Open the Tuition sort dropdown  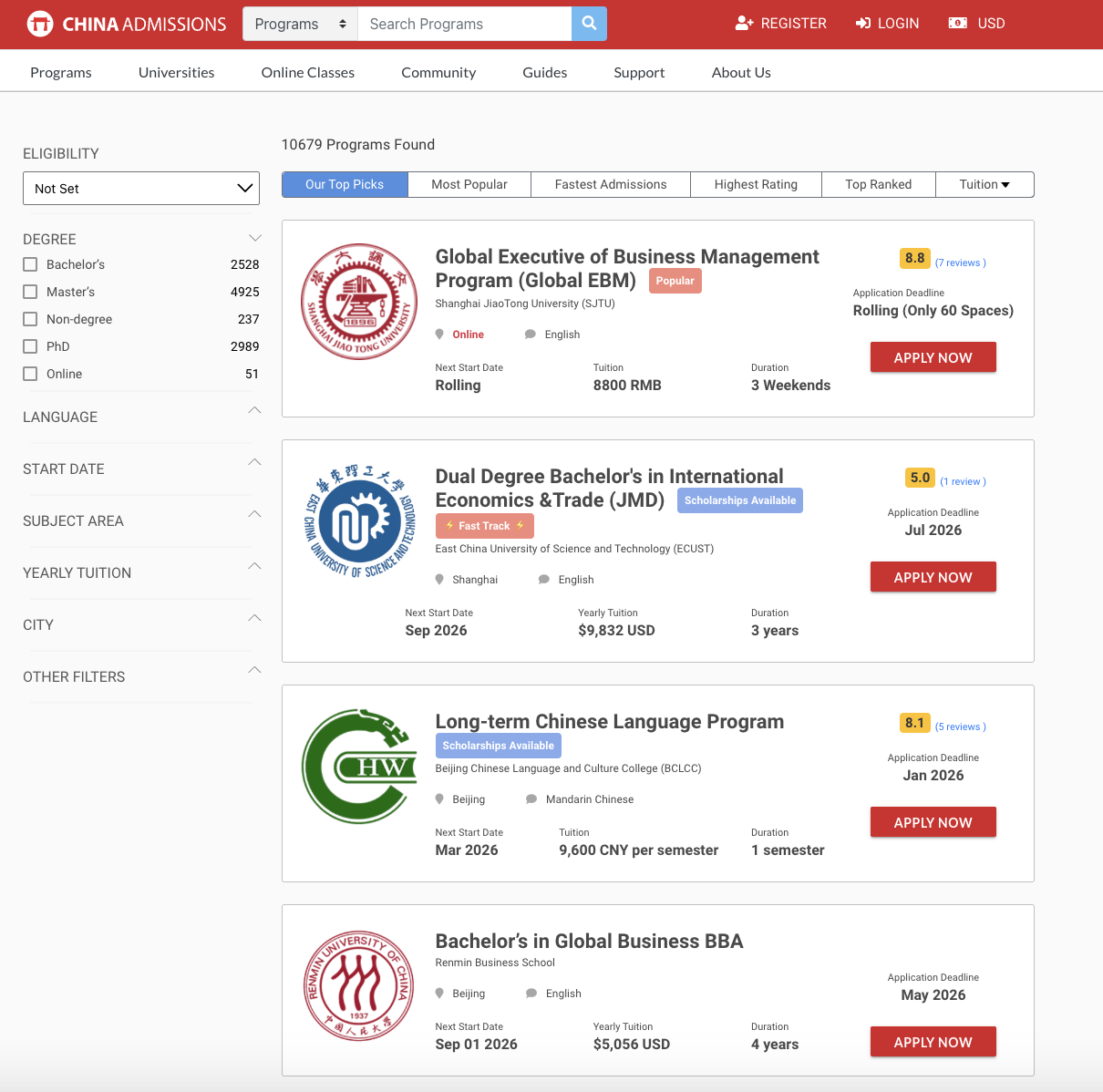pos(984,184)
